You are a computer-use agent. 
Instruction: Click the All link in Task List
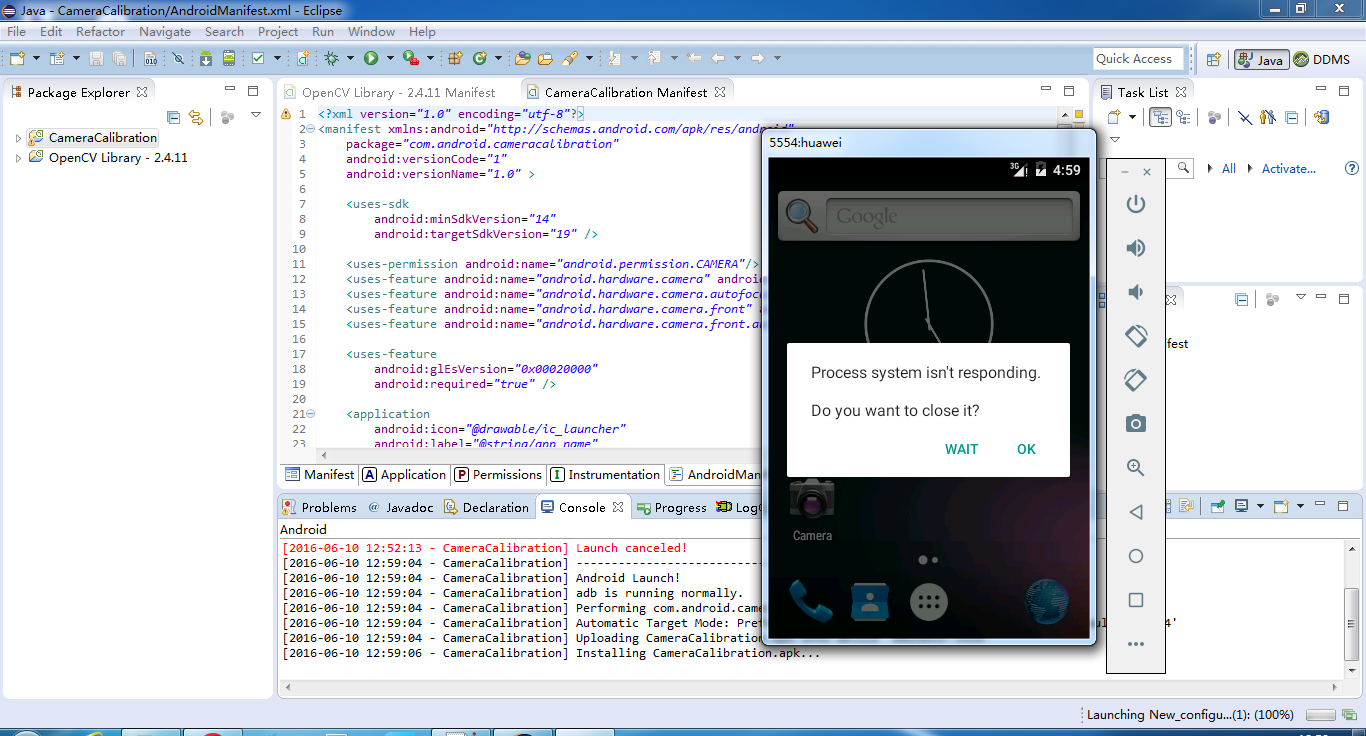pos(1229,169)
